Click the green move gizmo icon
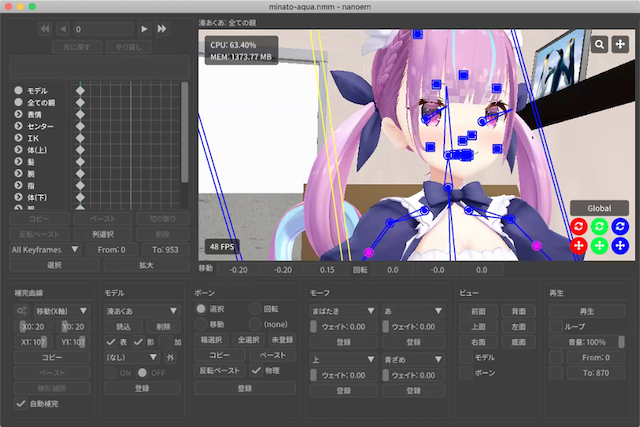 [599, 245]
